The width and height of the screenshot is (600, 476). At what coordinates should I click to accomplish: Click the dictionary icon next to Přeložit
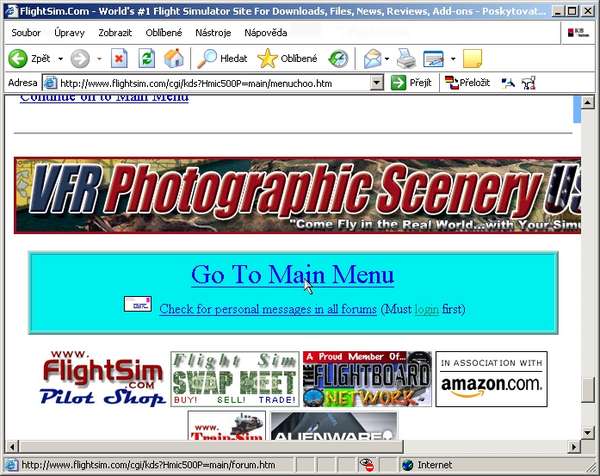point(508,83)
